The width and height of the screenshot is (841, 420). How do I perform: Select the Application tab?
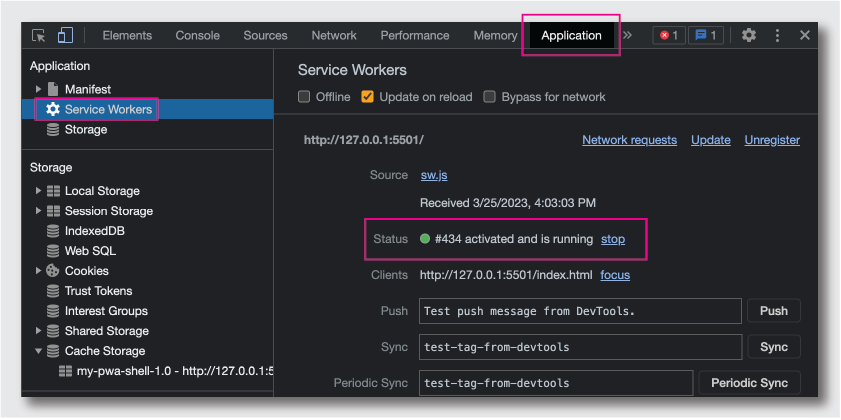pyautogui.click(x=571, y=35)
